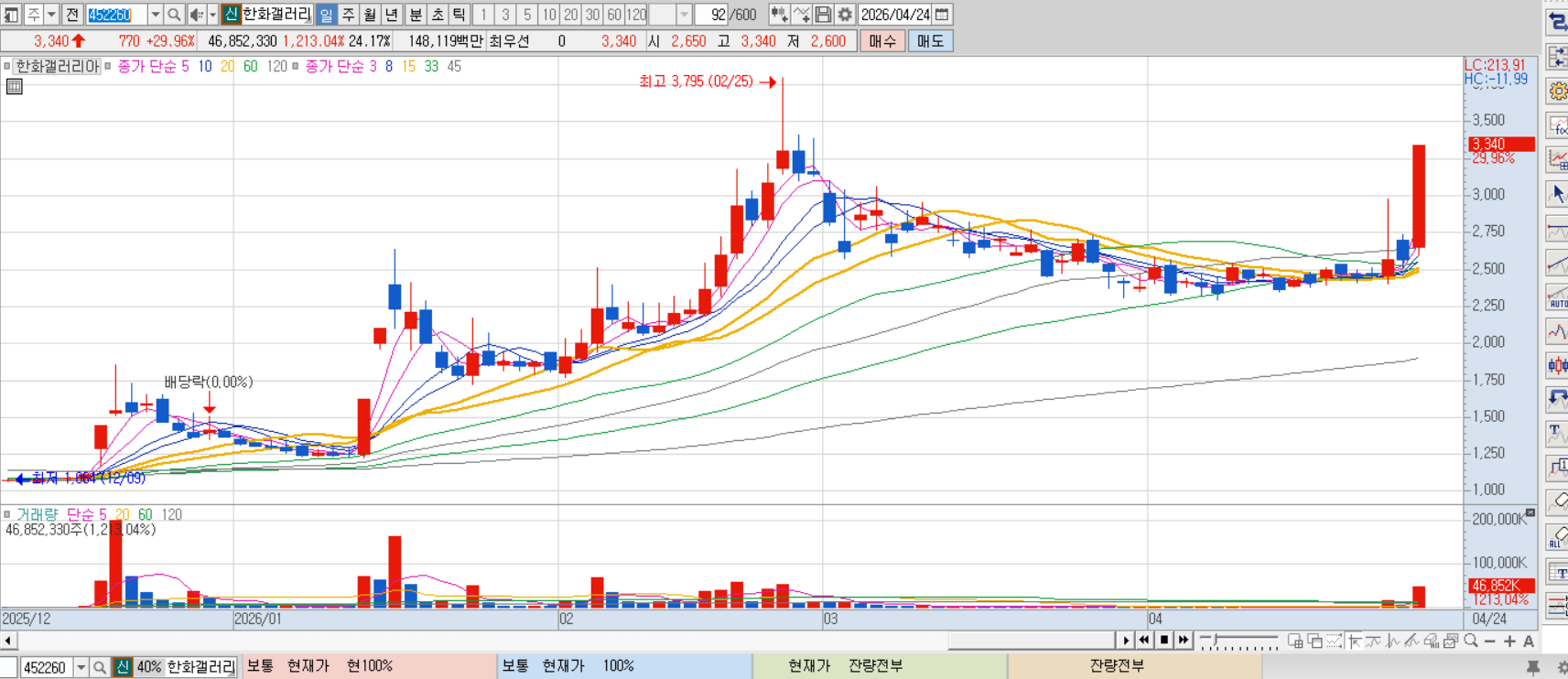Select the trend line drawing tool
Viewport: 1568px width, 679px height.
(1556, 264)
